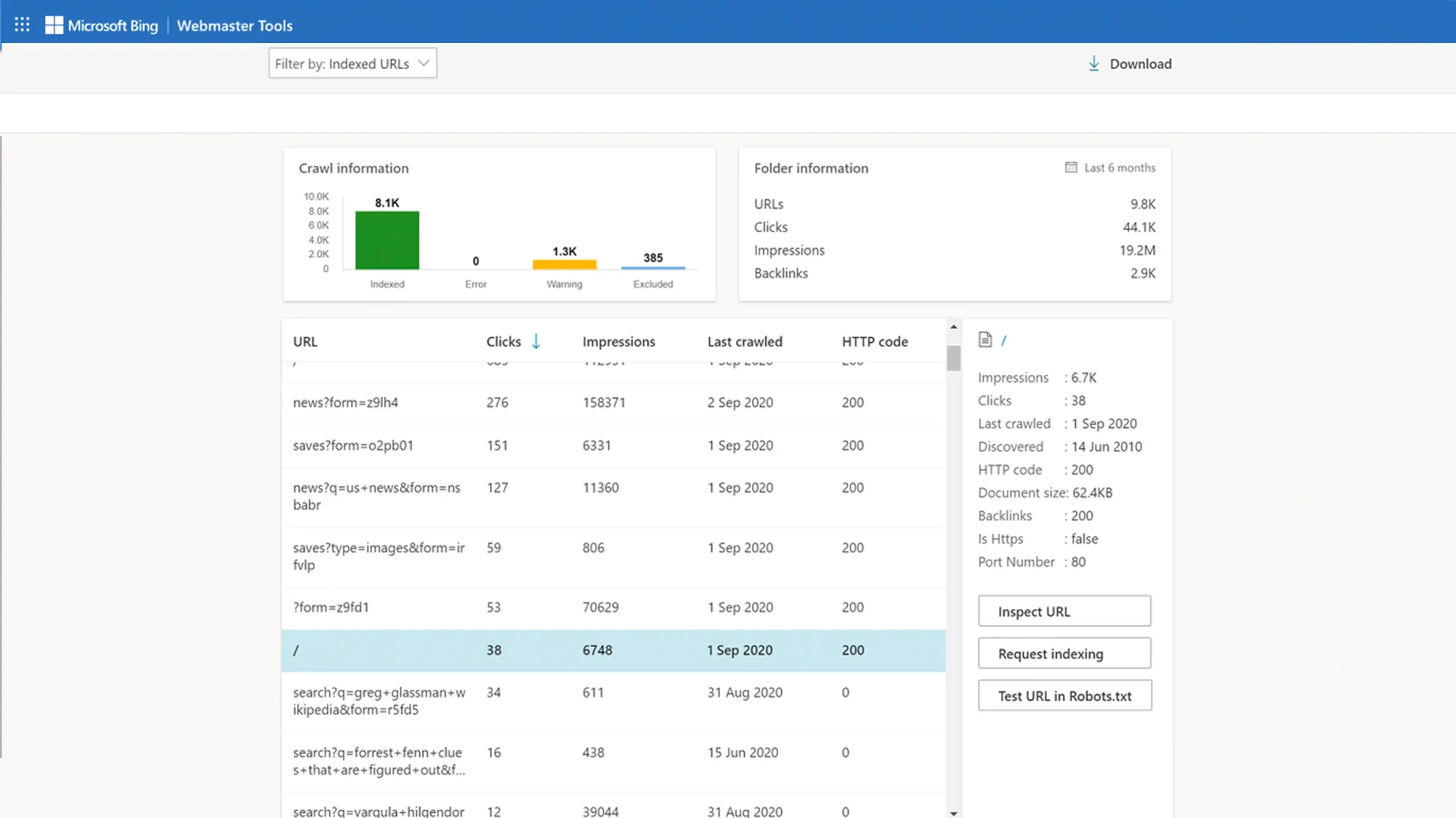Select the saves?type=images&form=irfvlp row

click(x=614, y=557)
